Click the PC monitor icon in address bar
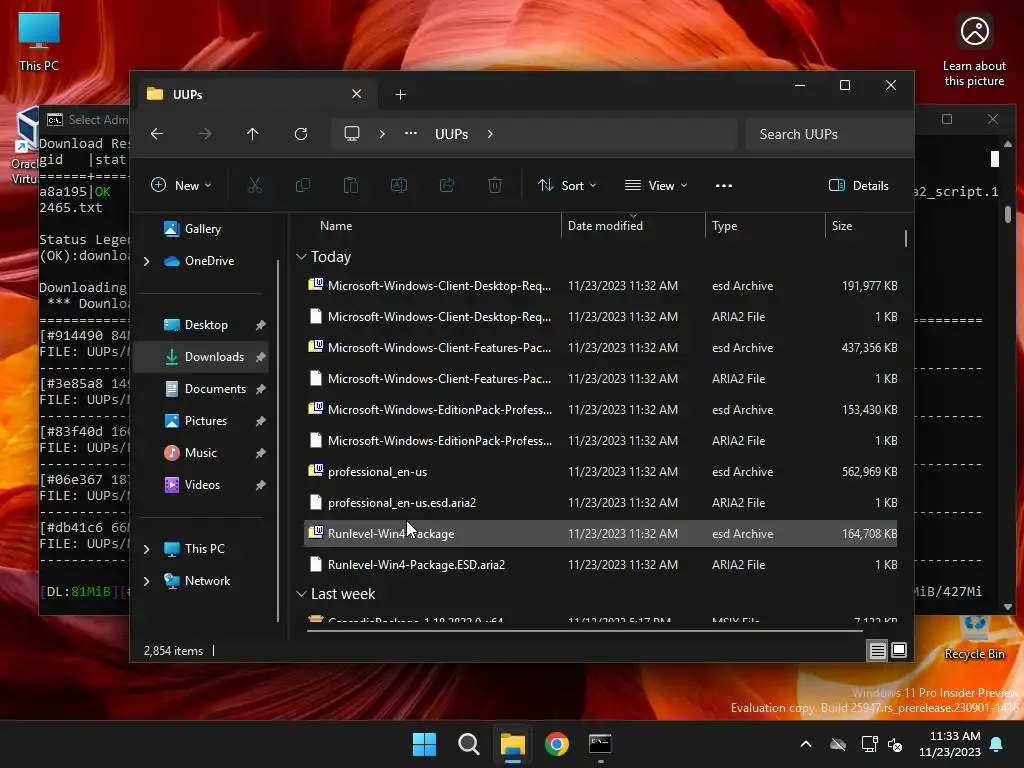Screen dimensions: 1024x768 pos(352,134)
